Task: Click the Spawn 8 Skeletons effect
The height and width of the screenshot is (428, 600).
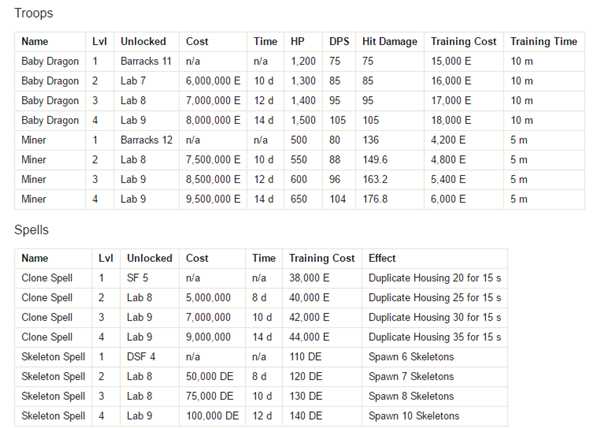Action: coord(411,396)
